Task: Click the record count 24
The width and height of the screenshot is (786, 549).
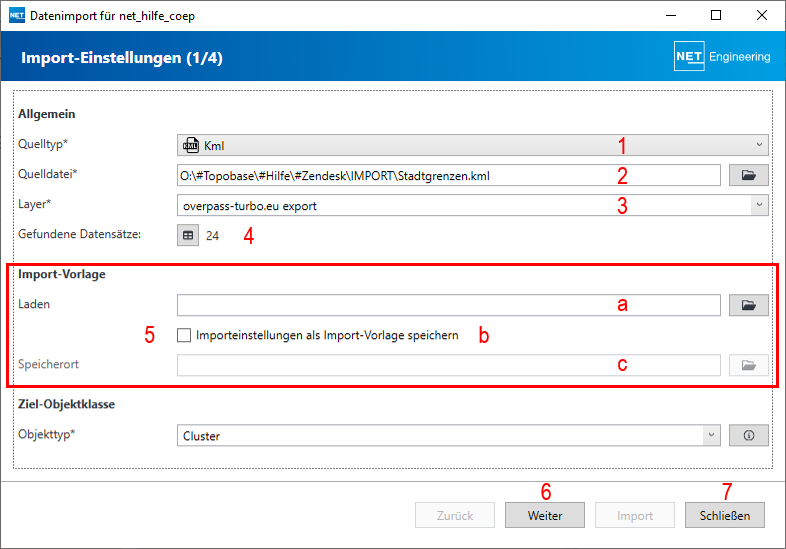Action: pyautogui.click(x=213, y=236)
